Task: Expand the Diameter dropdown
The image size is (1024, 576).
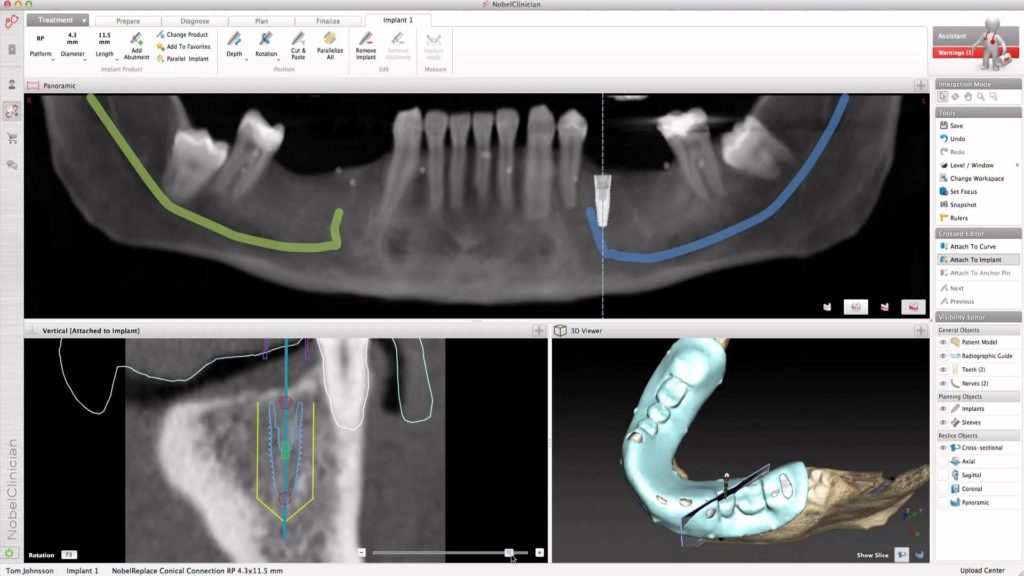Action: [x=72, y=54]
